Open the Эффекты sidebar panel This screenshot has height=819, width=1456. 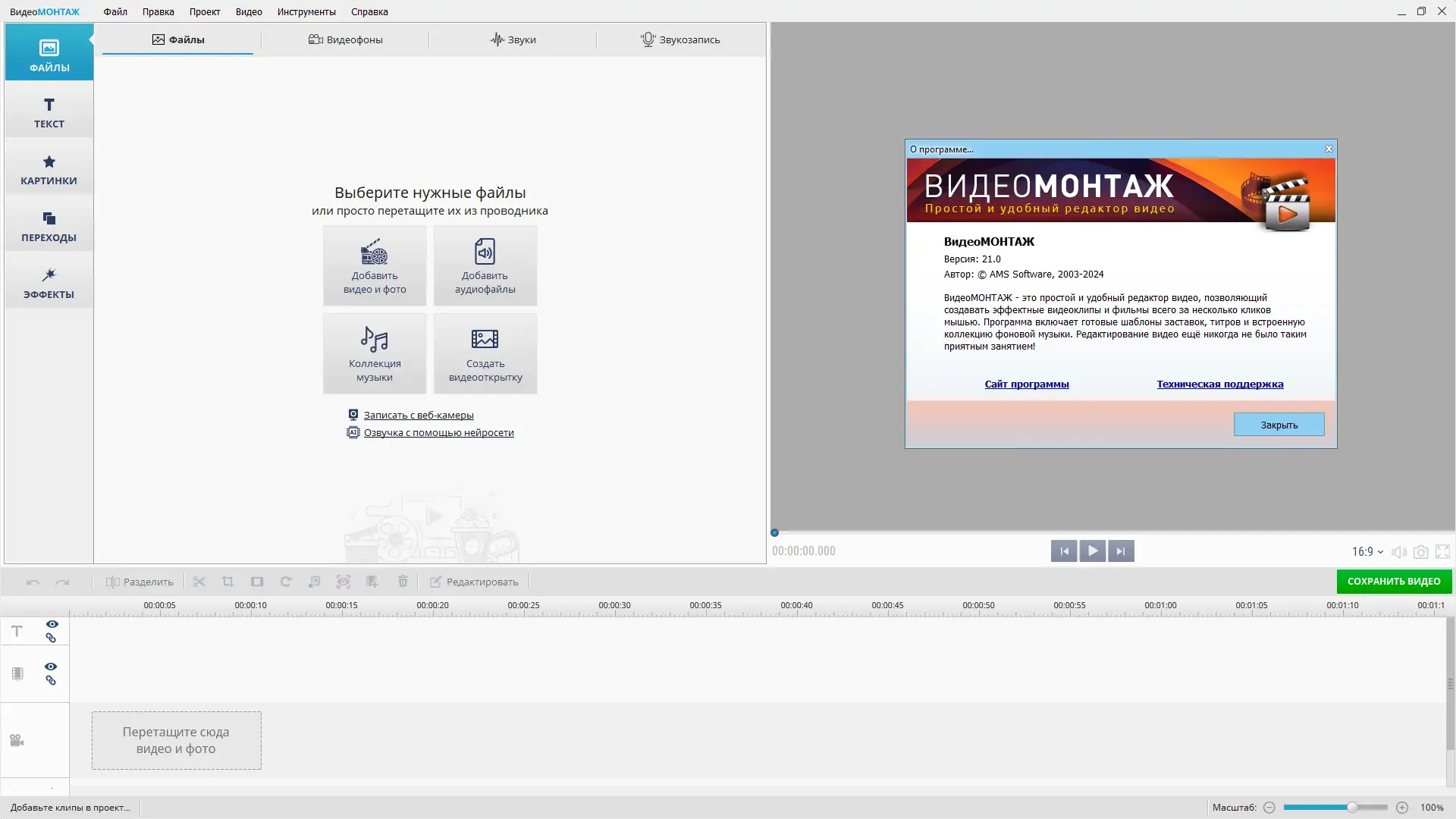pos(49,283)
